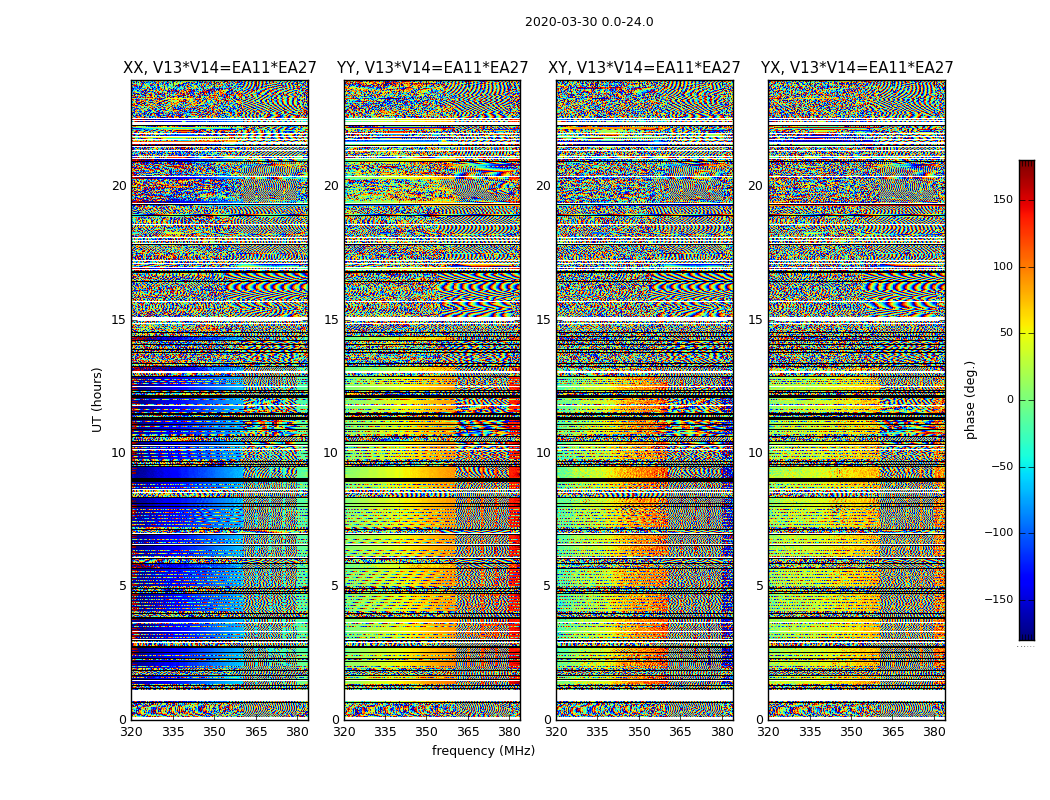This screenshot has height=800, width=1050.
Task: Click XX panel y-axis tick 5
Action: [x=123, y=586]
